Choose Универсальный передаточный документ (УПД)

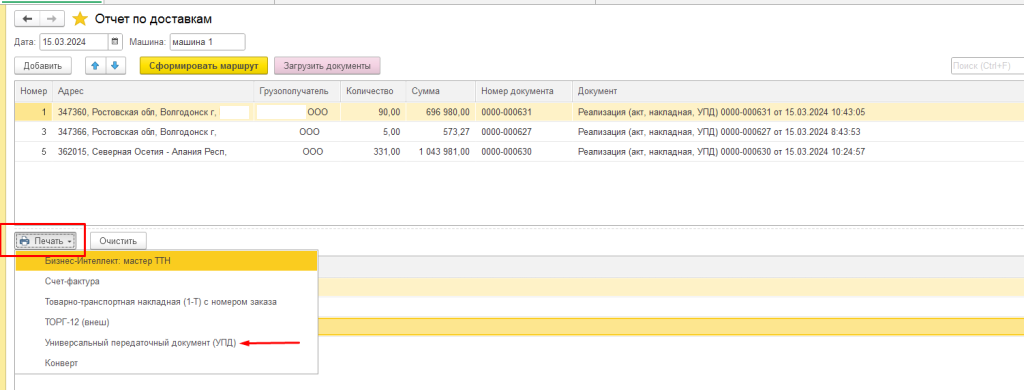pyautogui.click(x=167, y=342)
